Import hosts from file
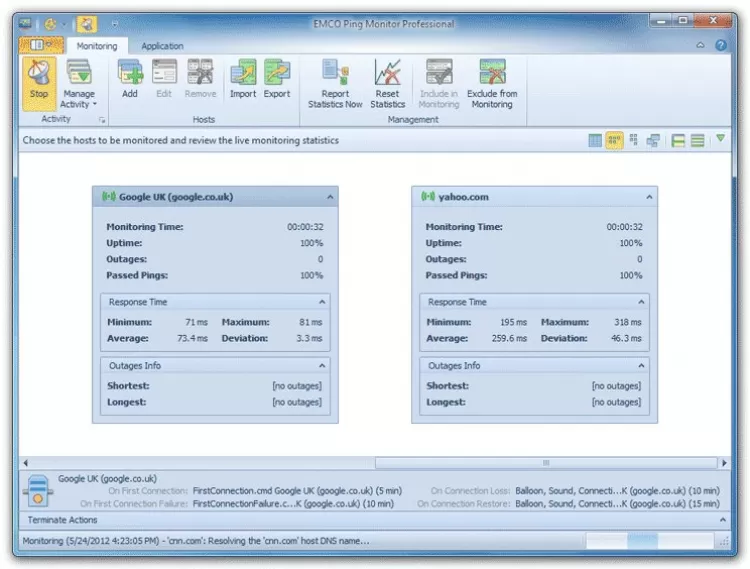Screen dimensions: 750x569 [x=243, y=79]
